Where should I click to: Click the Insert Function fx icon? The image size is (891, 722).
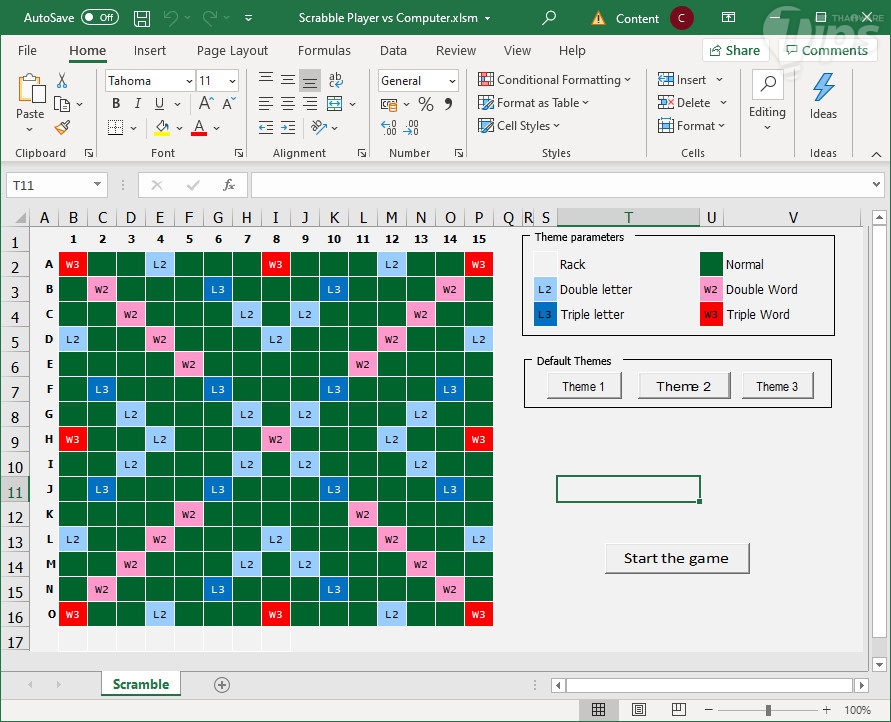229,185
